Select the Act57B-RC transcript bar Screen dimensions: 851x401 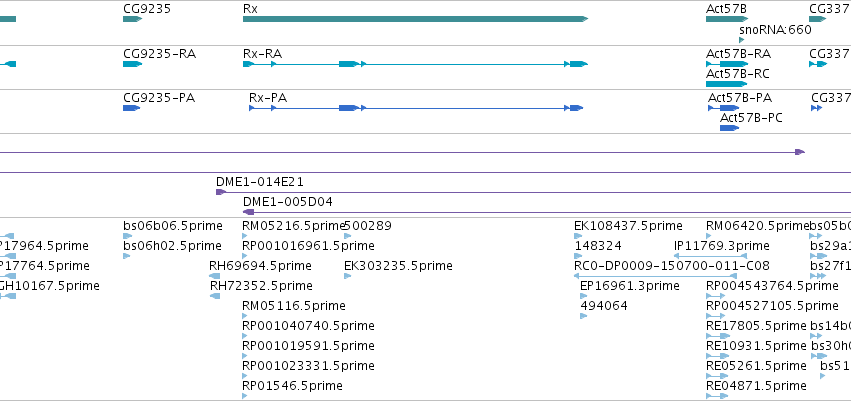click(727, 84)
